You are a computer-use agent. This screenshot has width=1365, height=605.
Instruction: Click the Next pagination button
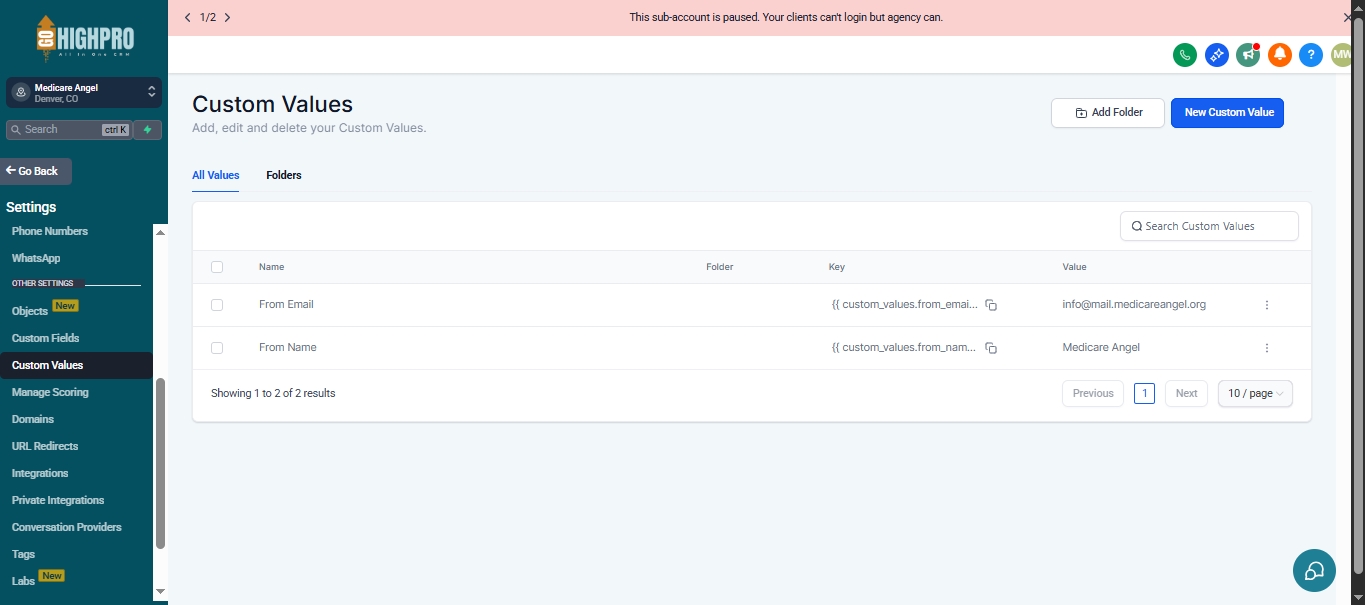tap(1186, 393)
